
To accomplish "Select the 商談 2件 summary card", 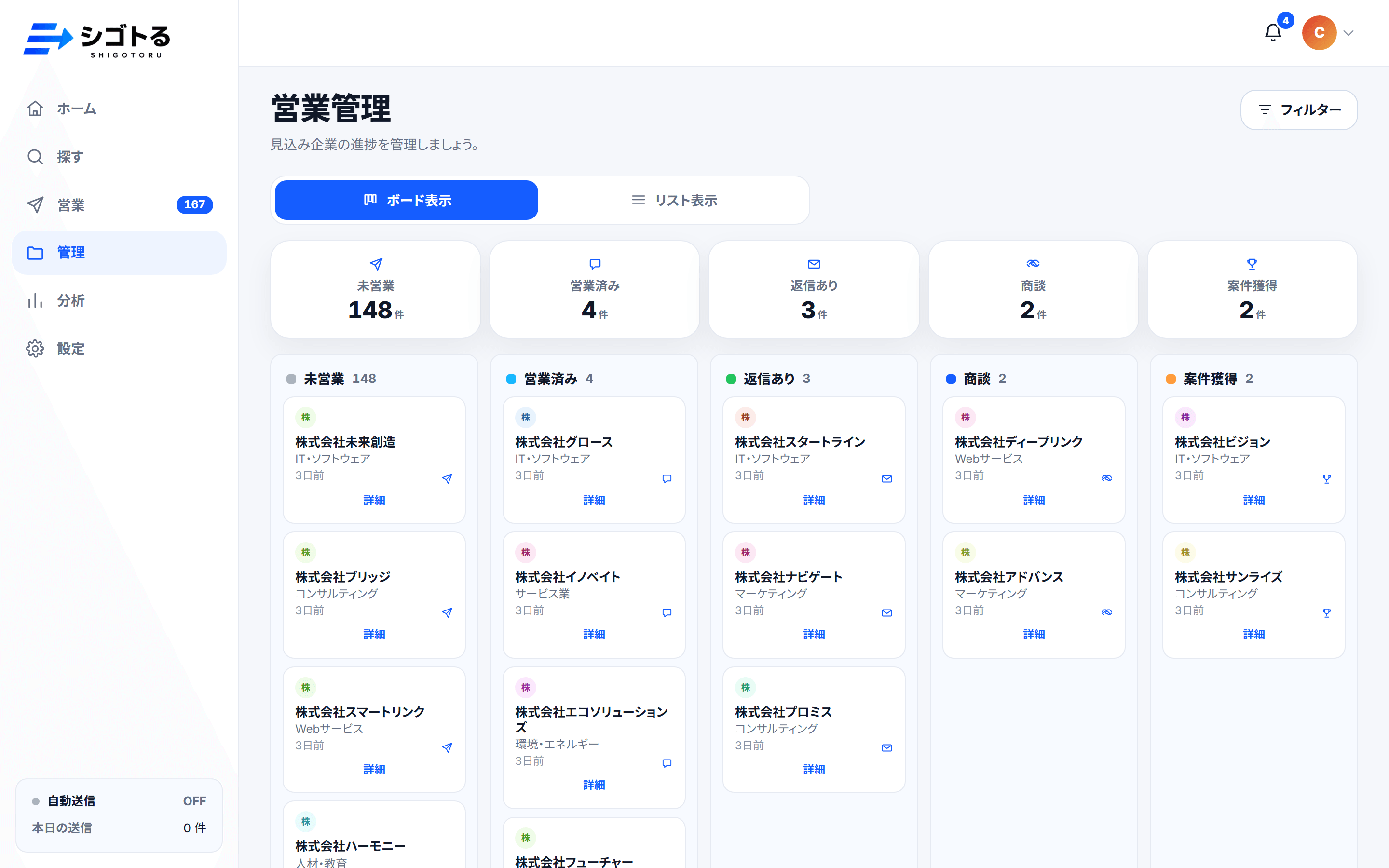I will pos(1033,289).
